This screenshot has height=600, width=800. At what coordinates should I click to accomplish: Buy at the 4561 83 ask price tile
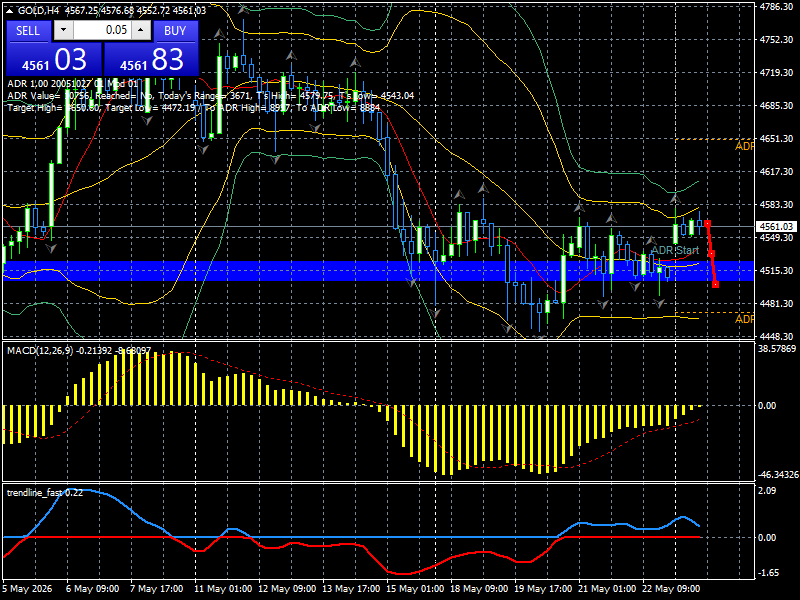click(x=151, y=59)
